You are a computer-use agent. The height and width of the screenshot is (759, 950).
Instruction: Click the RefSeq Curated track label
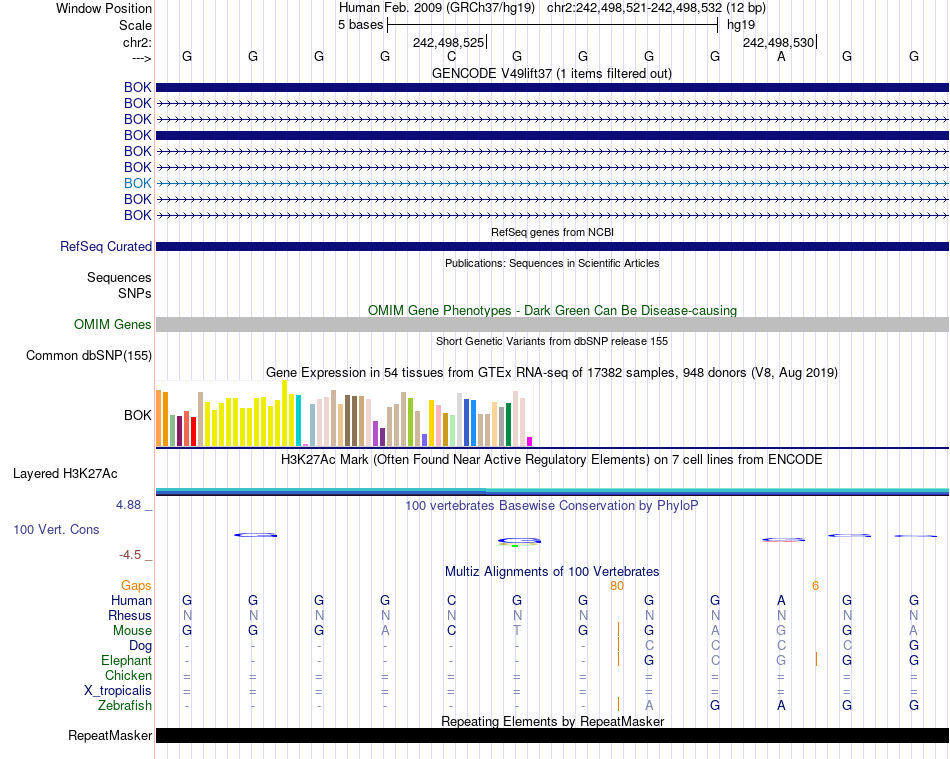coord(106,247)
